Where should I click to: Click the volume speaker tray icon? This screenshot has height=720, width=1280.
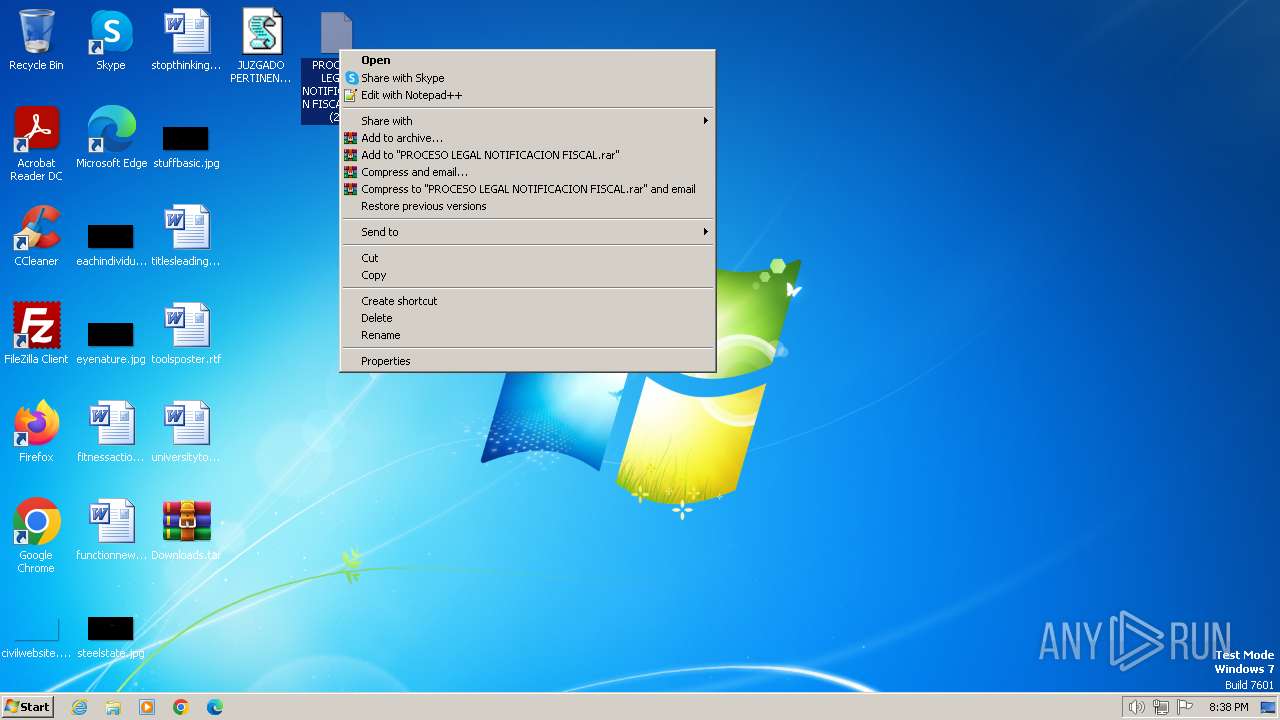click(x=1136, y=707)
